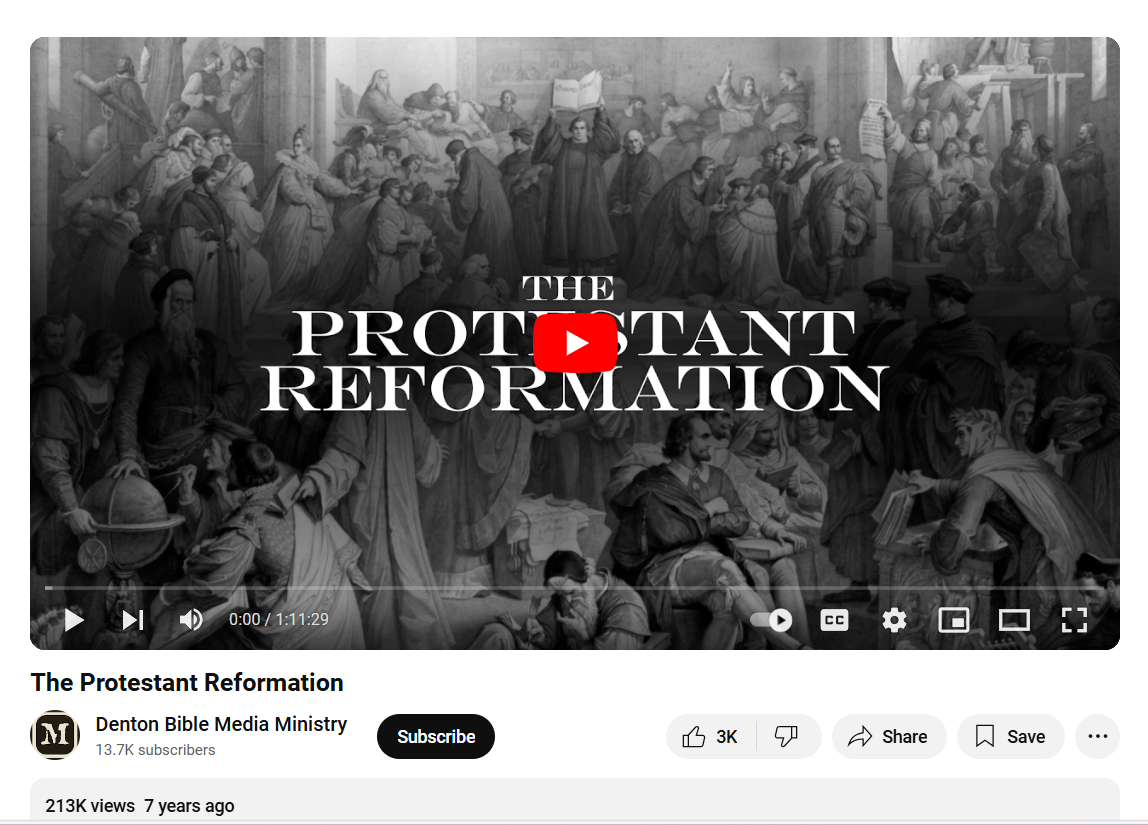The width and height of the screenshot is (1148, 825).
Task: Open the Share dialog
Action: click(x=889, y=736)
